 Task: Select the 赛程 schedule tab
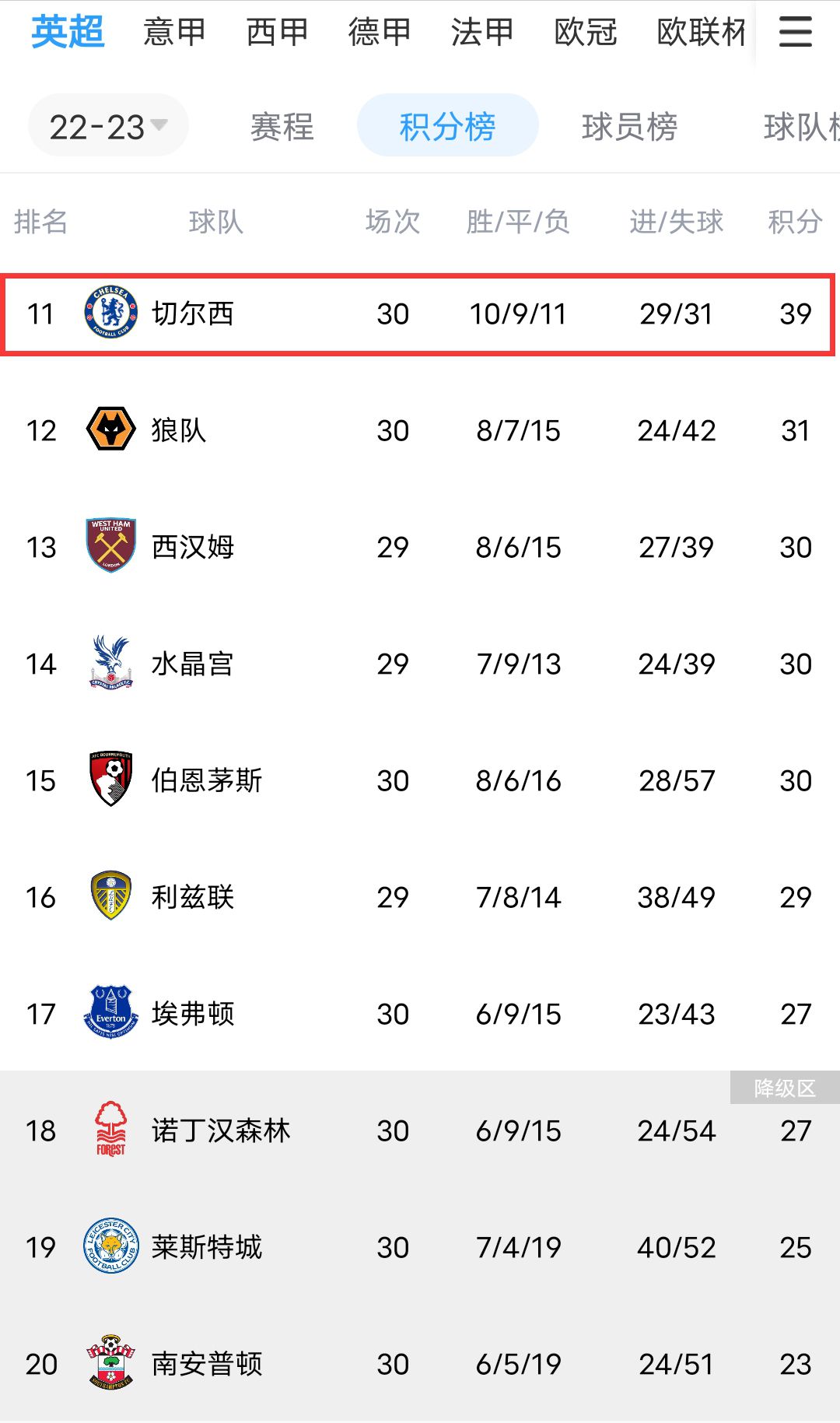282,127
